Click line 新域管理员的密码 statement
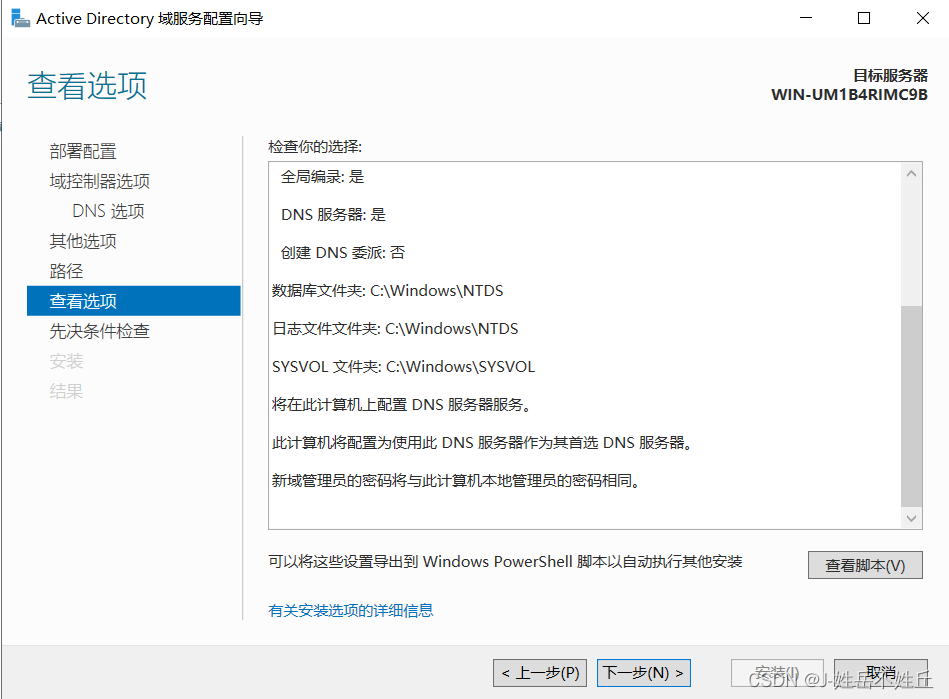This screenshot has height=699, width=949. pos(456,481)
